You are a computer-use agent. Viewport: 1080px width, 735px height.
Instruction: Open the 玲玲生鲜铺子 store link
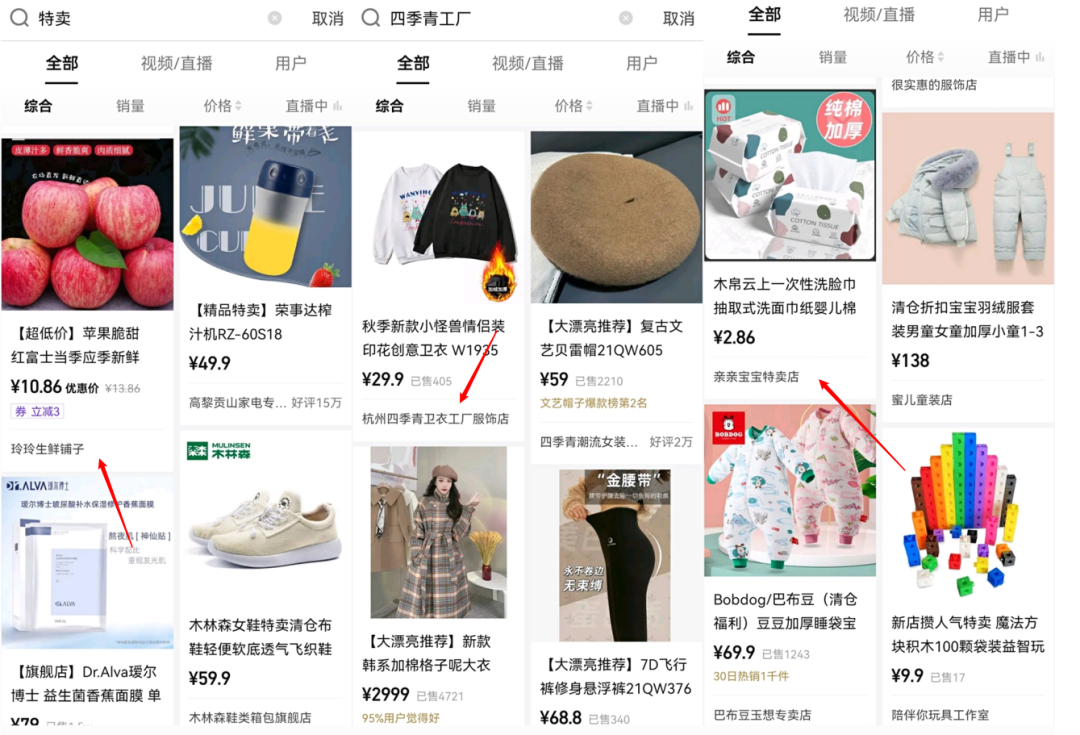48,449
